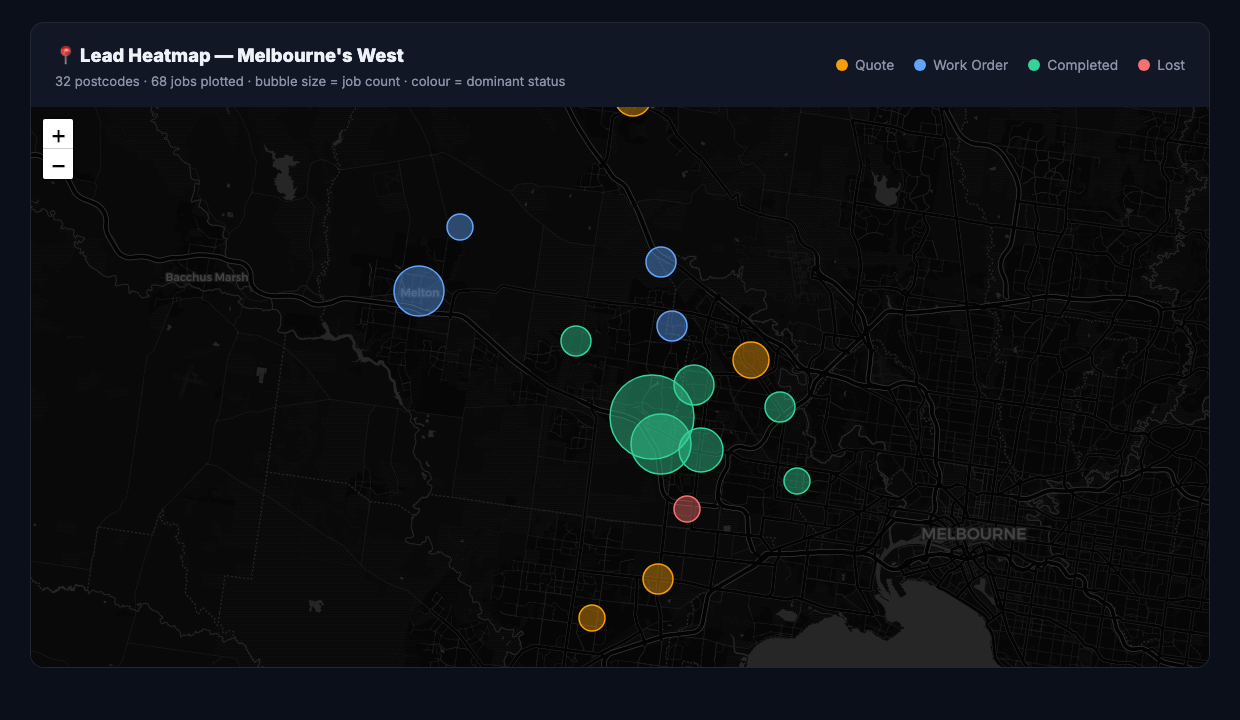Select the green bubble closest to the MELBOURNE label

point(797,481)
